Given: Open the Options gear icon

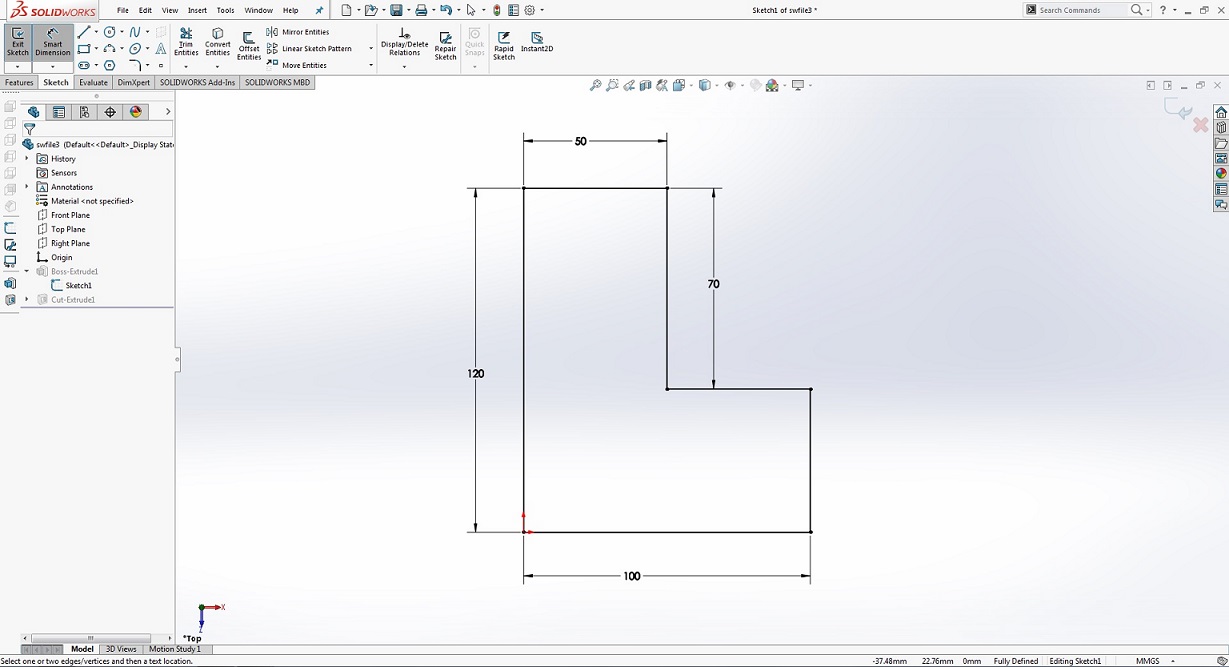Looking at the screenshot, I should point(530,10).
